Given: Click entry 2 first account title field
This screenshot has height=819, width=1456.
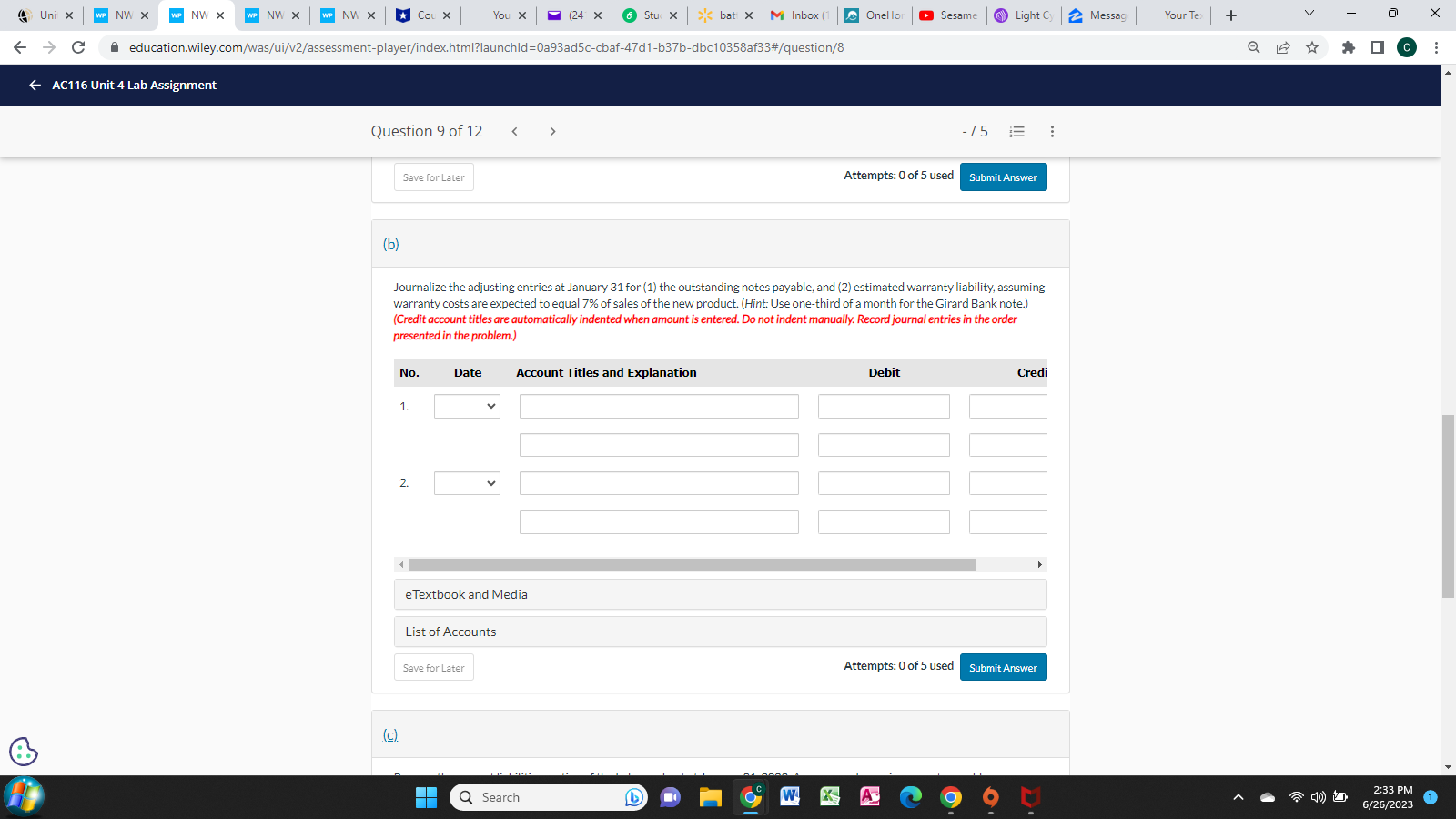Looking at the screenshot, I should click(659, 483).
